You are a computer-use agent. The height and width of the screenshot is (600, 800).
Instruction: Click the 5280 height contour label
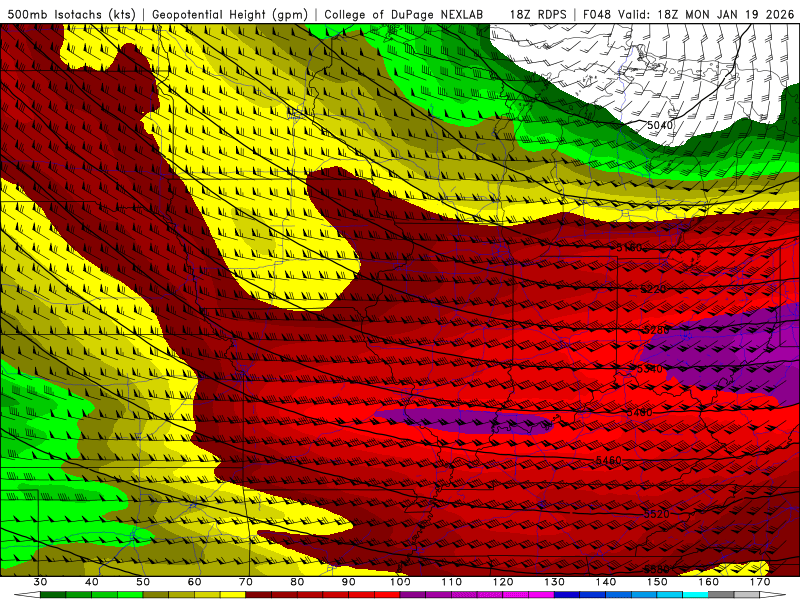656,330
